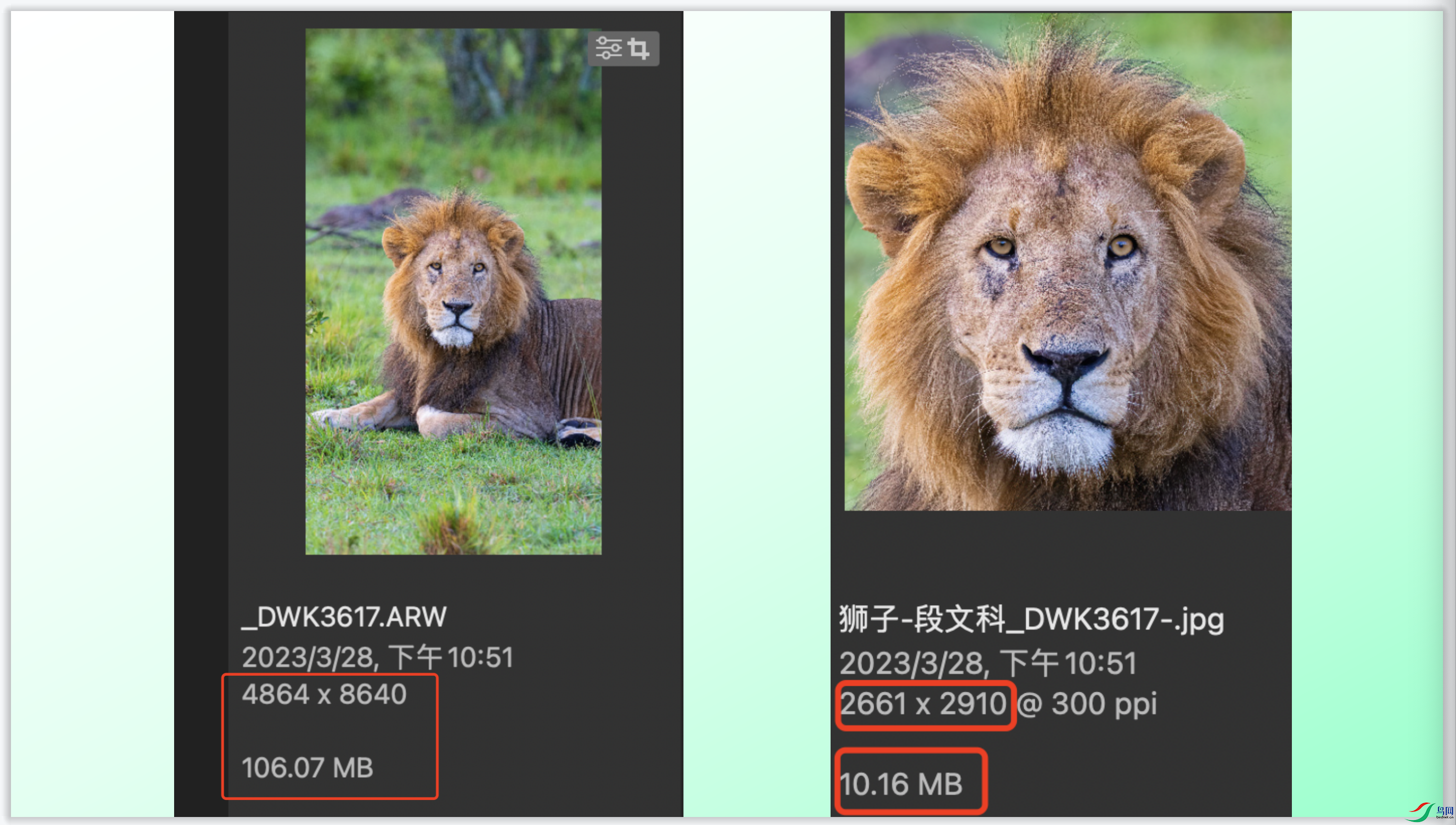
Task: Click the adjustments icon in the toolbar overlay
Action: [x=610, y=49]
